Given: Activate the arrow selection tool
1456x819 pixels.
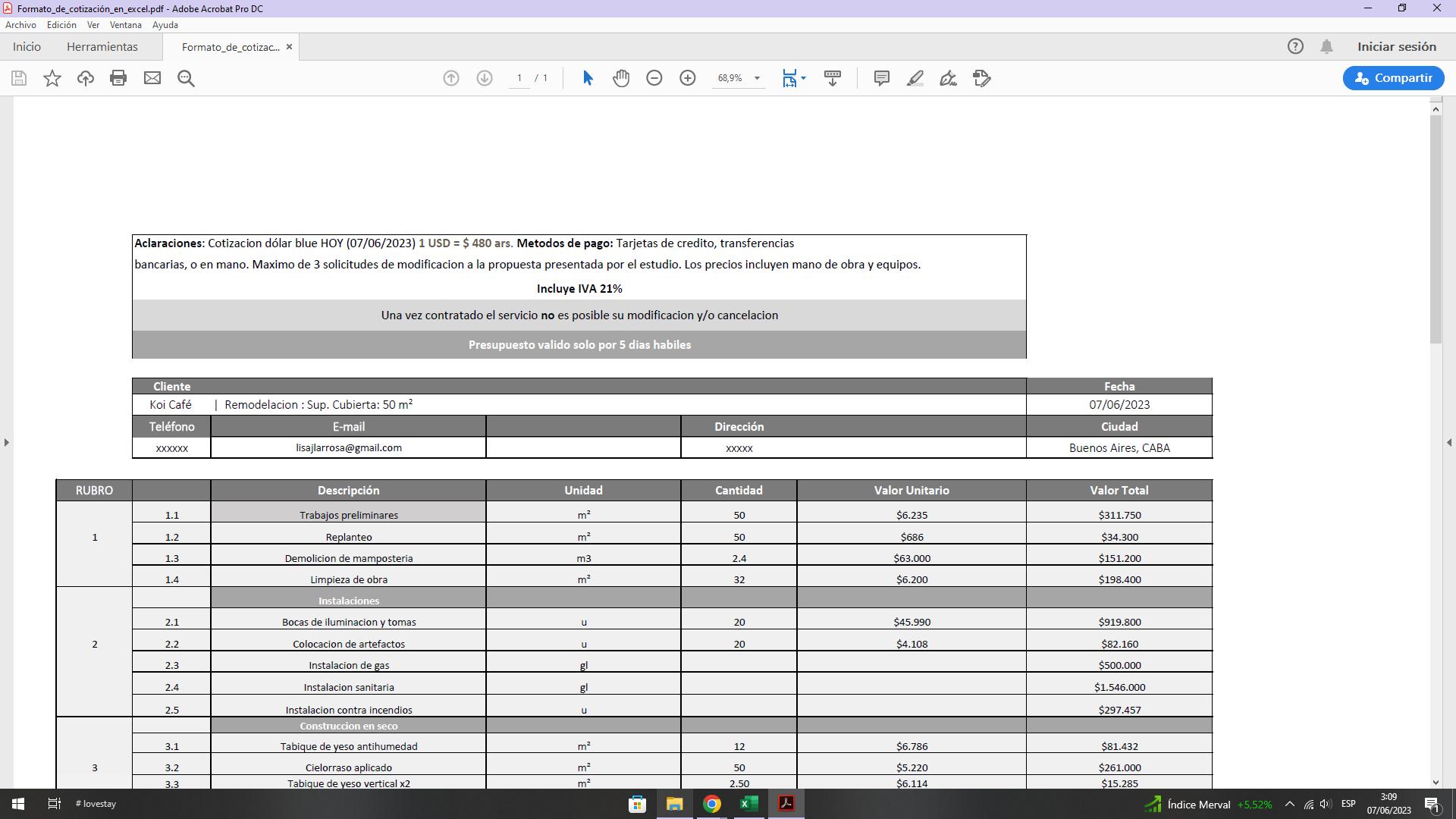Looking at the screenshot, I should [588, 78].
